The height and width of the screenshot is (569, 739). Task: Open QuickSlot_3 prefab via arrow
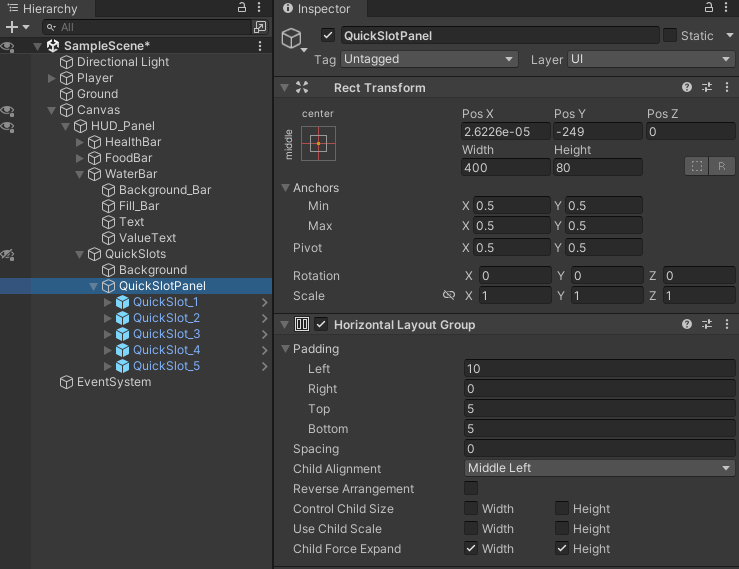(x=264, y=334)
